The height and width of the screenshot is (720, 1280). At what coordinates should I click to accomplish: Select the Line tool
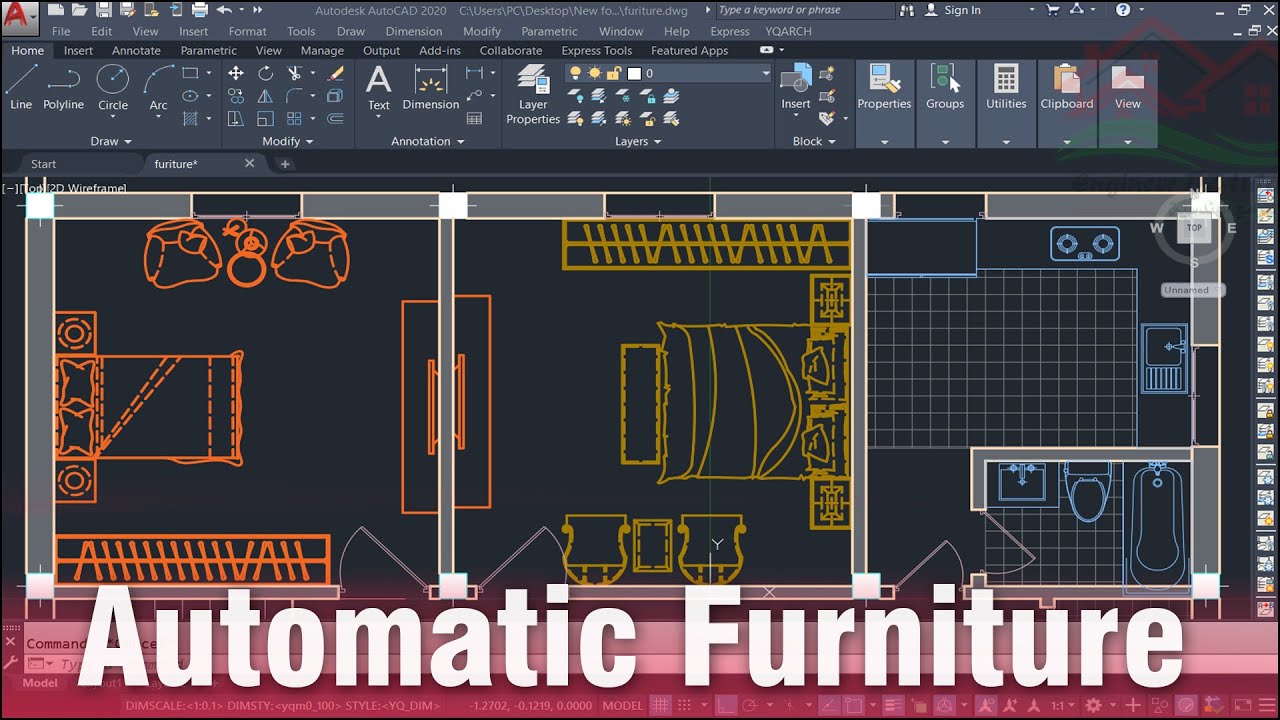tap(21, 87)
